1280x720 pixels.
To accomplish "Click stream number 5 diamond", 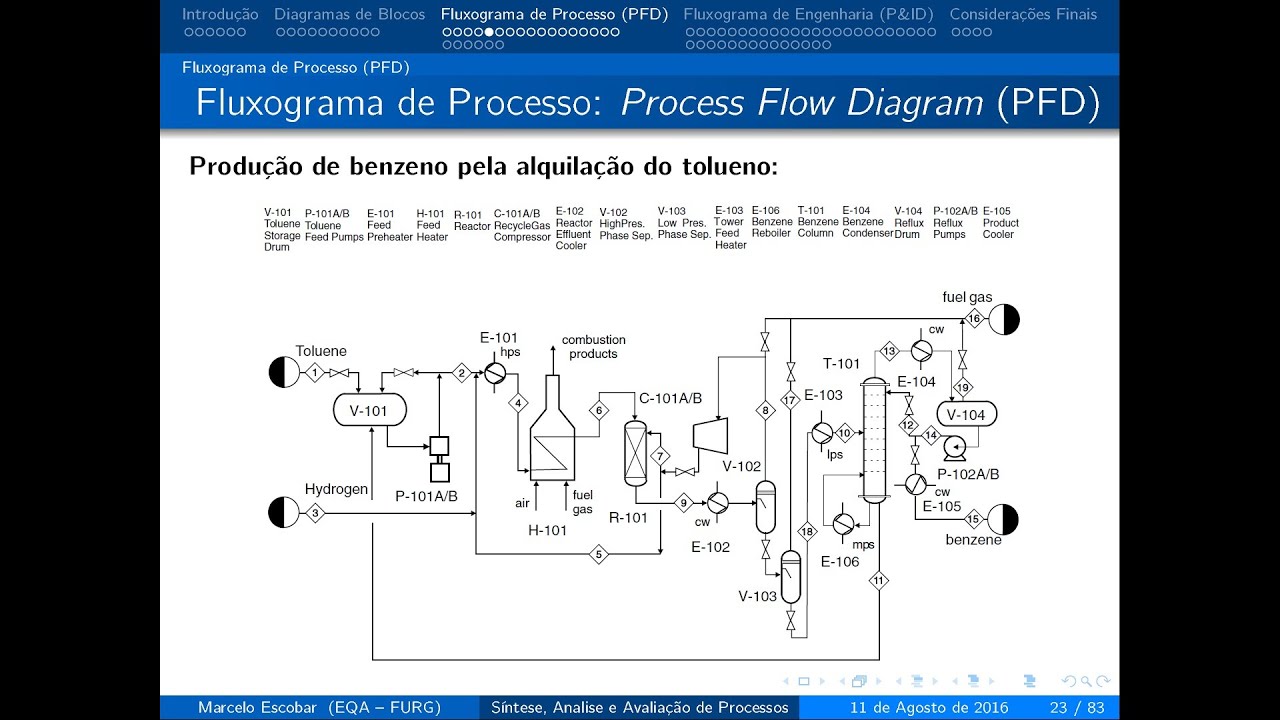I will (x=598, y=554).
